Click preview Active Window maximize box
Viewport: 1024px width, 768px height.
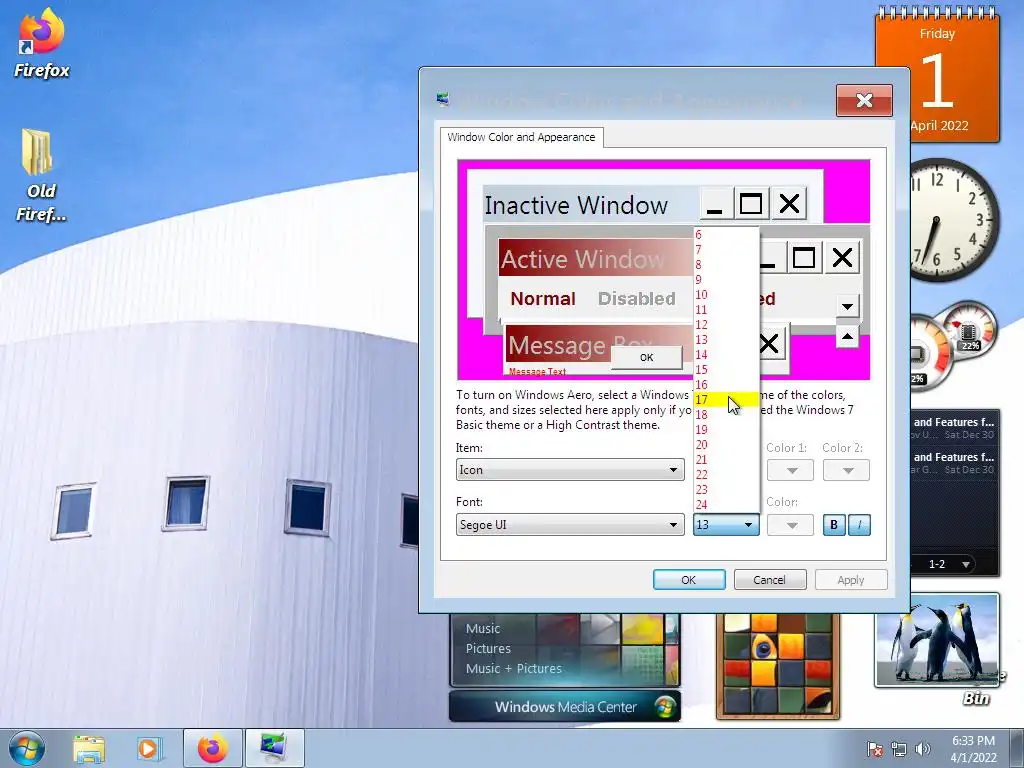[804, 257]
